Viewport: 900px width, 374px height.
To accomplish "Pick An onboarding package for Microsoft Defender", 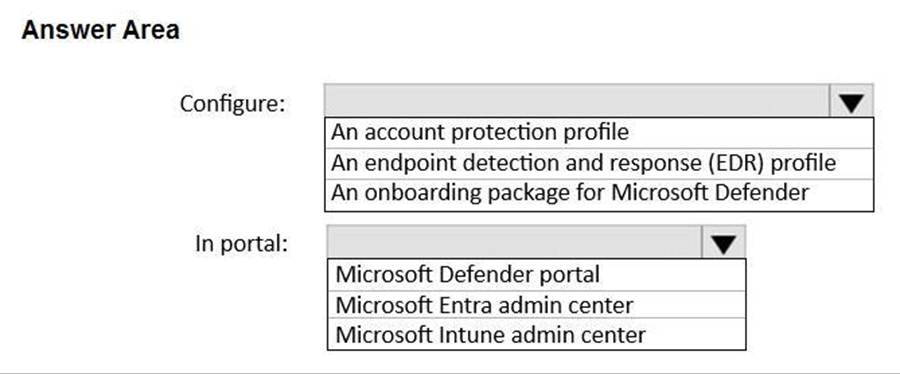I will click(x=599, y=194).
